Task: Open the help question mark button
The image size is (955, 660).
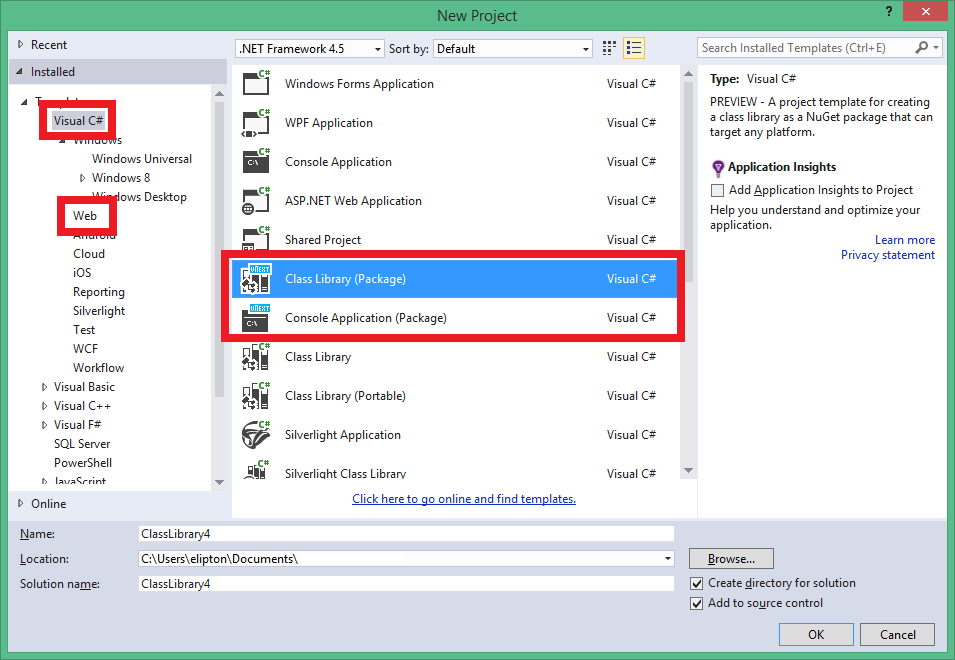Action: (x=889, y=11)
